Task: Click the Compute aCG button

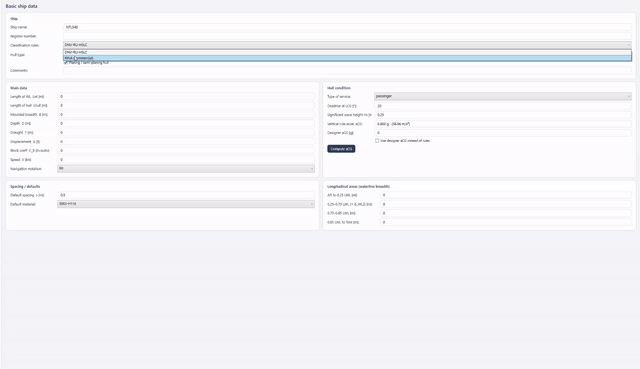Action: 341,149
